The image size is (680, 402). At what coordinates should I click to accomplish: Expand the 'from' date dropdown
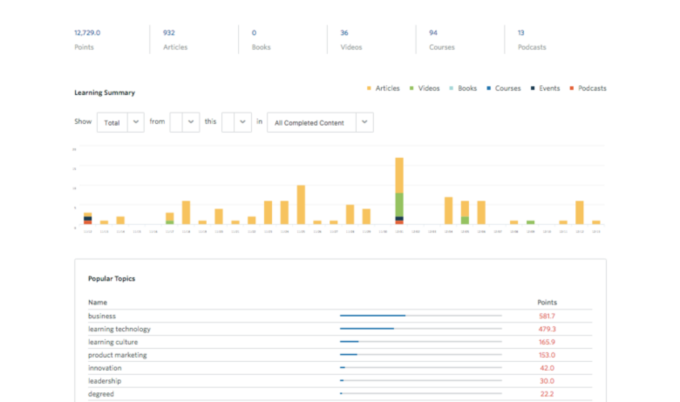pos(184,122)
